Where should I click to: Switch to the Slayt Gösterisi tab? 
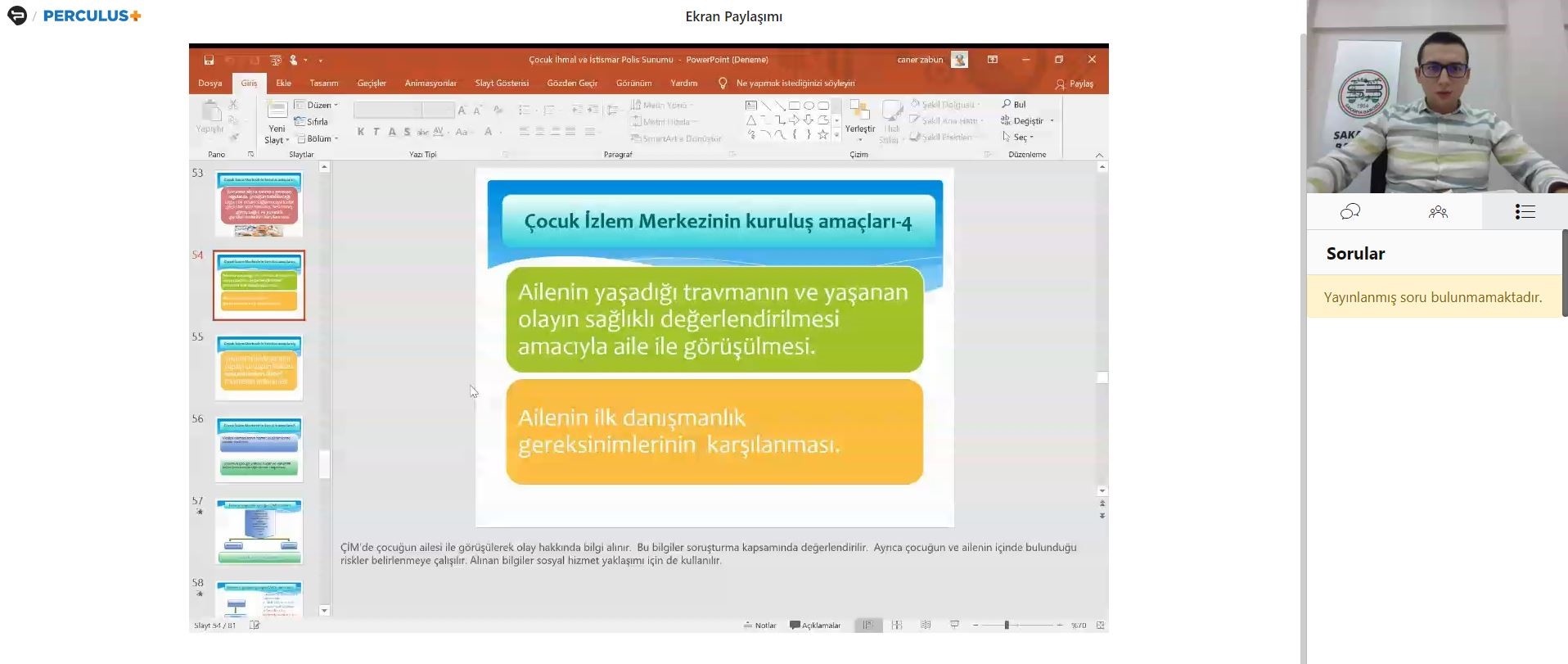click(502, 84)
